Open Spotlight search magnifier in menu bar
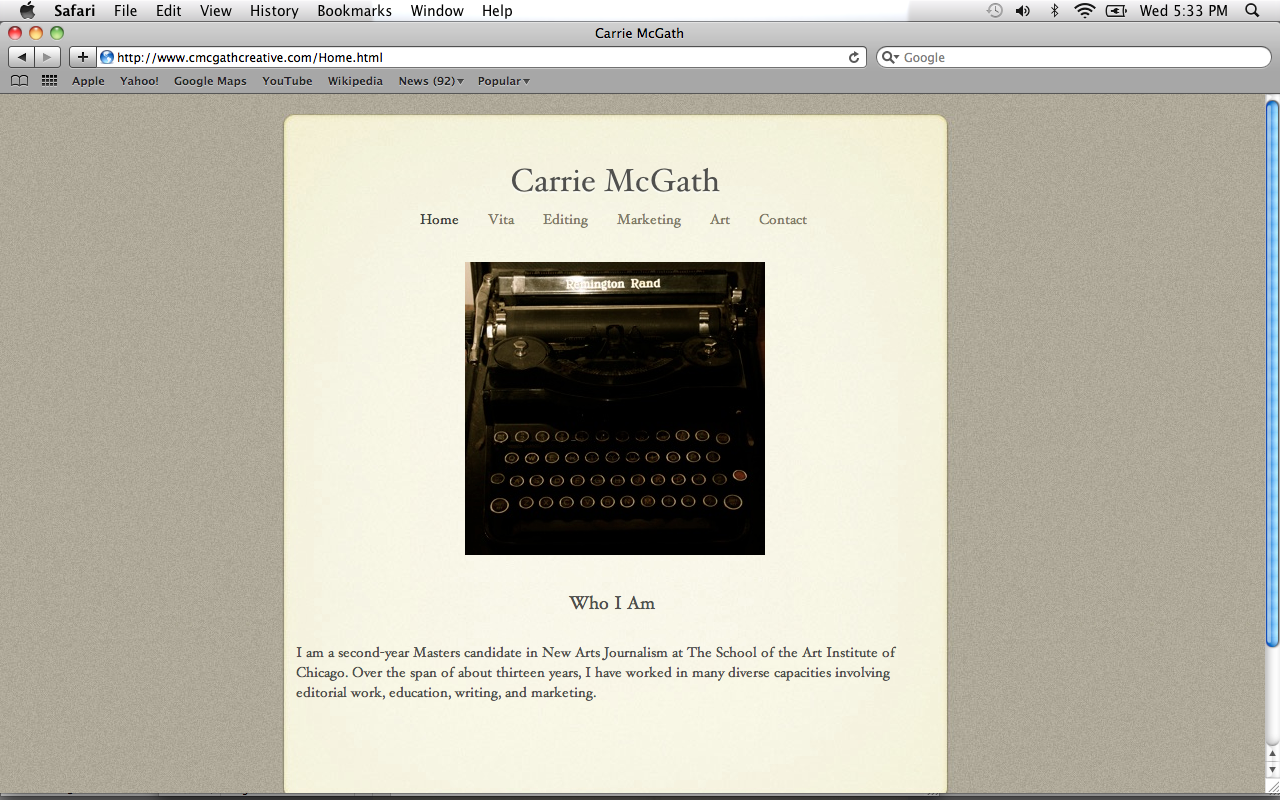 tap(1252, 11)
